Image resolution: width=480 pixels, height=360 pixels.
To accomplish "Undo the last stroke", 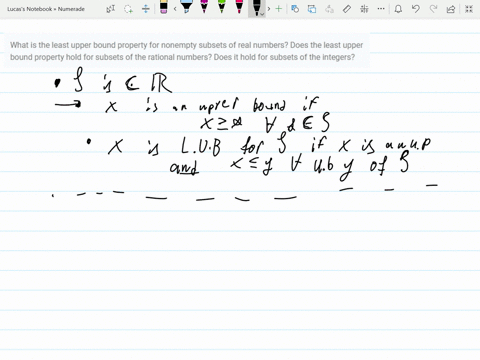I will (x=416, y=9).
